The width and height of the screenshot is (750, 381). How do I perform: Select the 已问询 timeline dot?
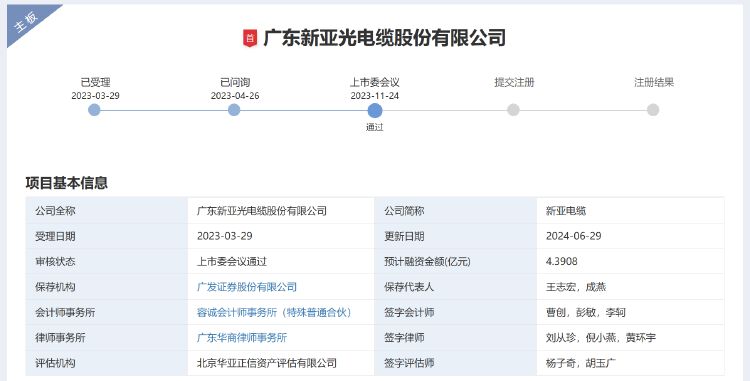[234, 110]
